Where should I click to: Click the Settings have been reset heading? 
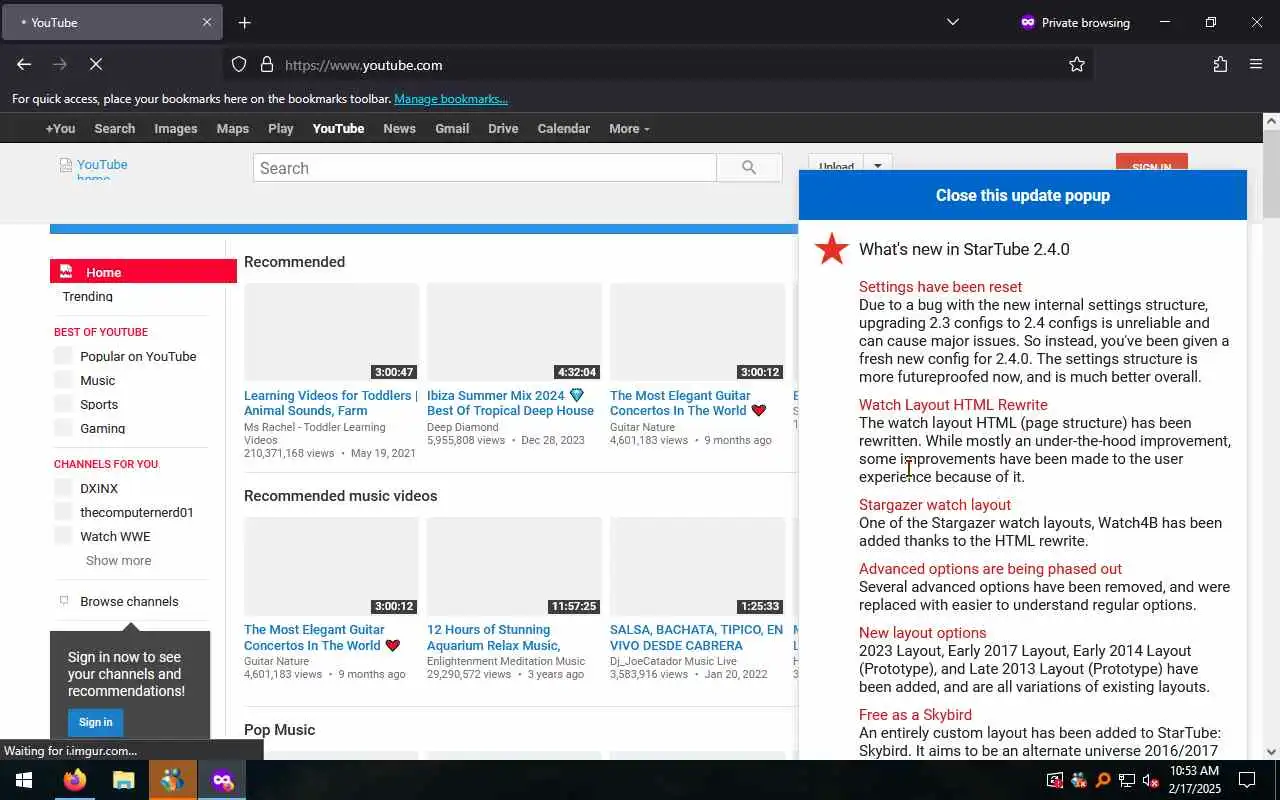click(x=940, y=287)
